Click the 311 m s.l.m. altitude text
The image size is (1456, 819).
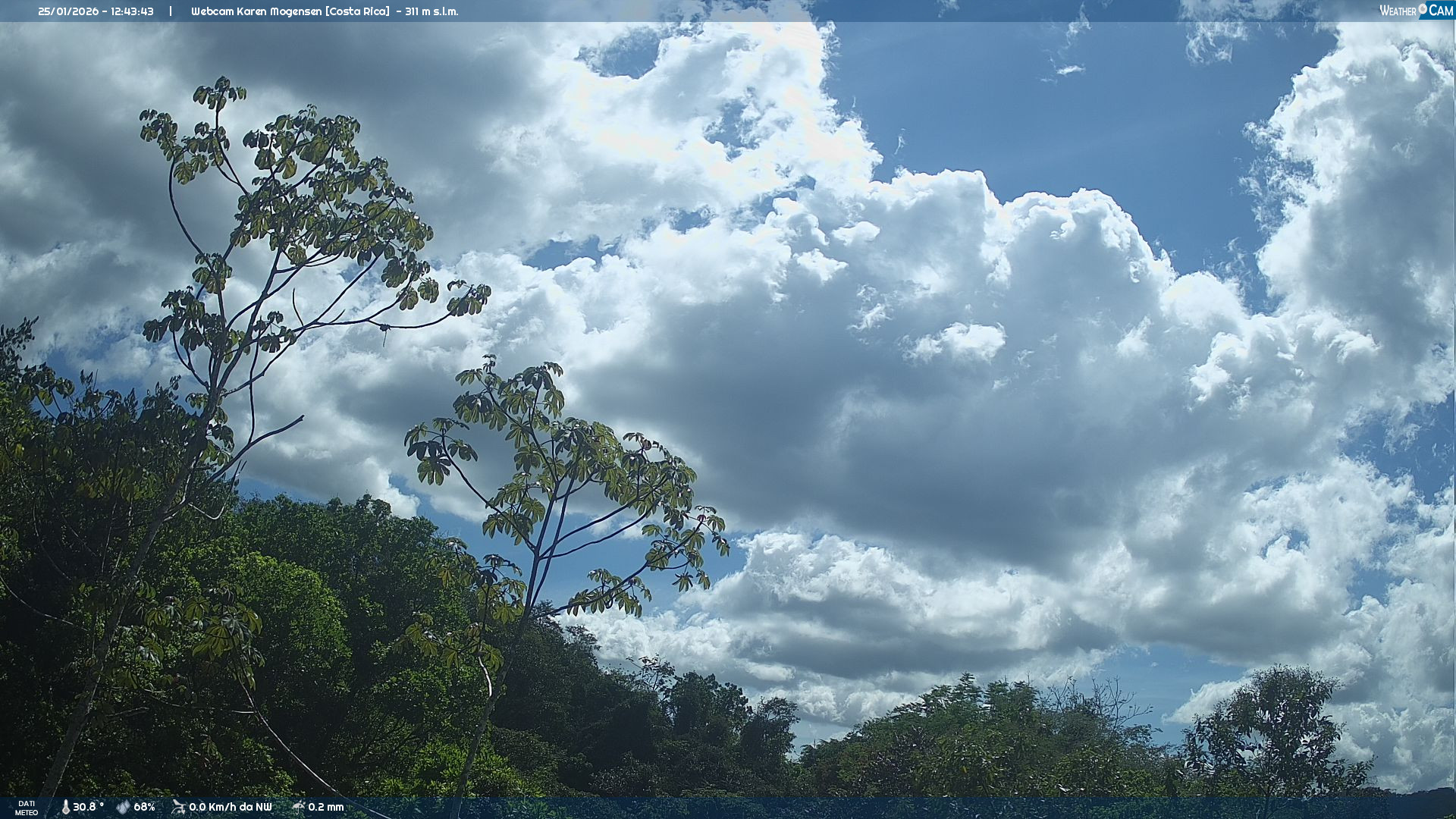pyautogui.click(x=431, y=11)
